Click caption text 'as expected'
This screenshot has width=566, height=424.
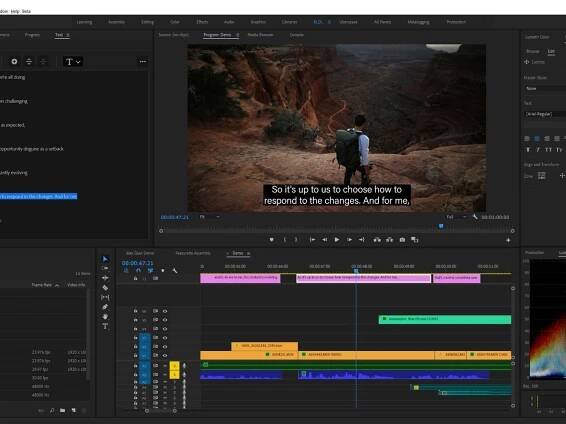click(13, 125)
